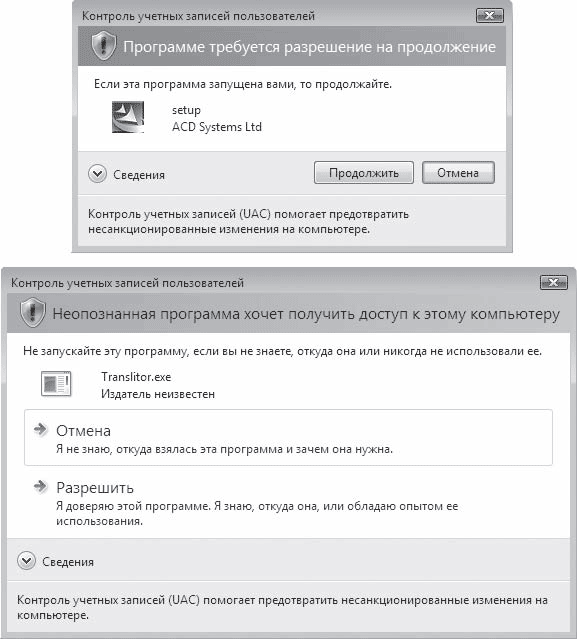Select 'Отмена' option for the unknown program
Viewport: 577px width, 639px height.
pos(288,438)
